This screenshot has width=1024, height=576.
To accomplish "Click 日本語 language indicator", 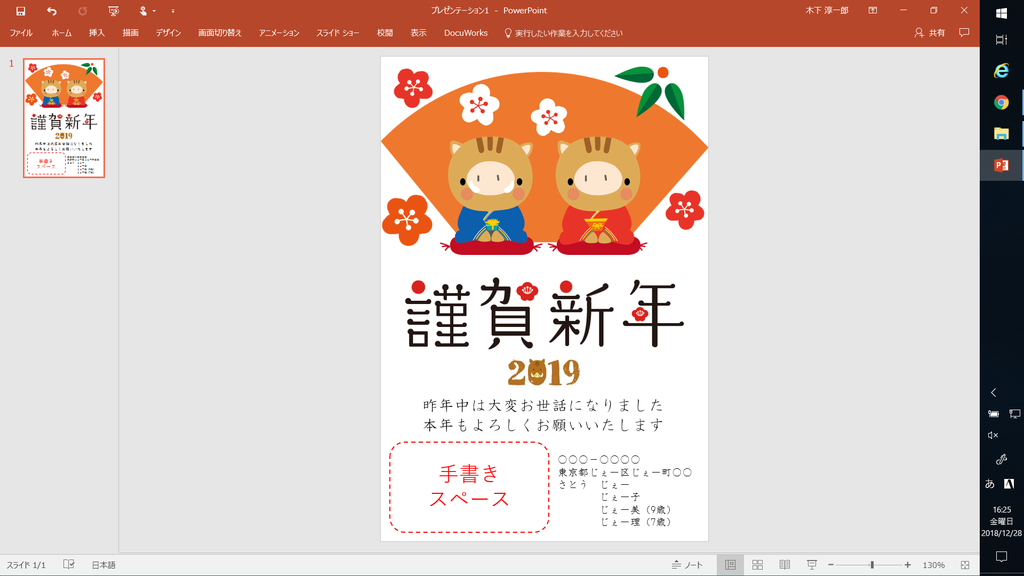I will pos(103,565).
